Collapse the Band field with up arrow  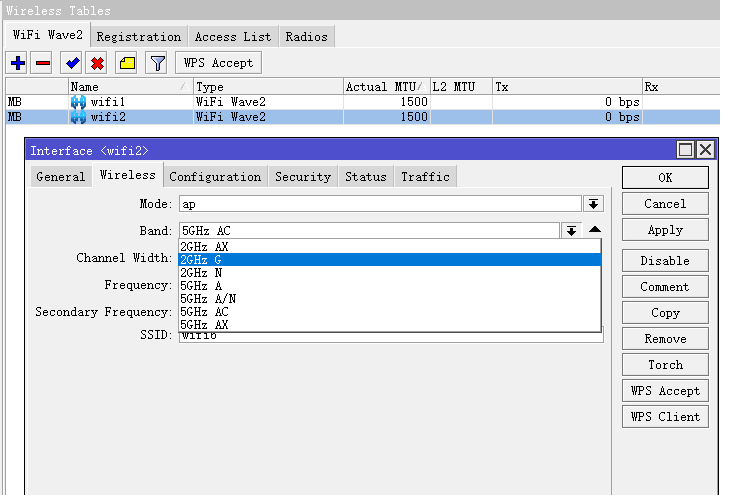594,230
